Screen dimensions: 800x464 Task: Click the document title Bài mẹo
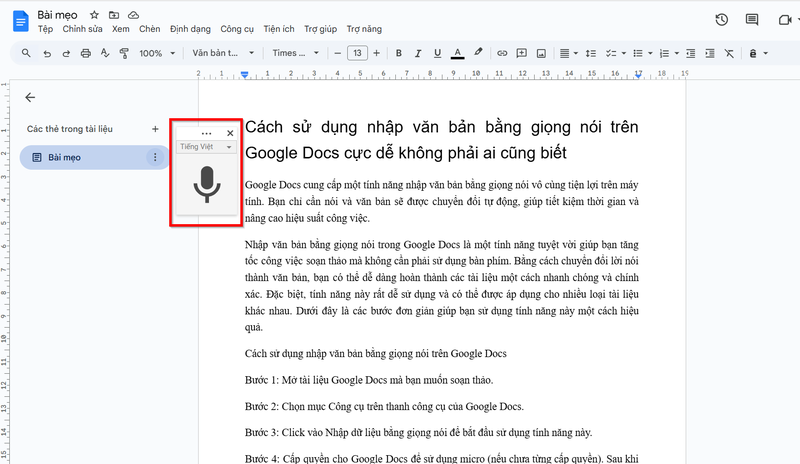pyautogui.click(x=57, y=15)
